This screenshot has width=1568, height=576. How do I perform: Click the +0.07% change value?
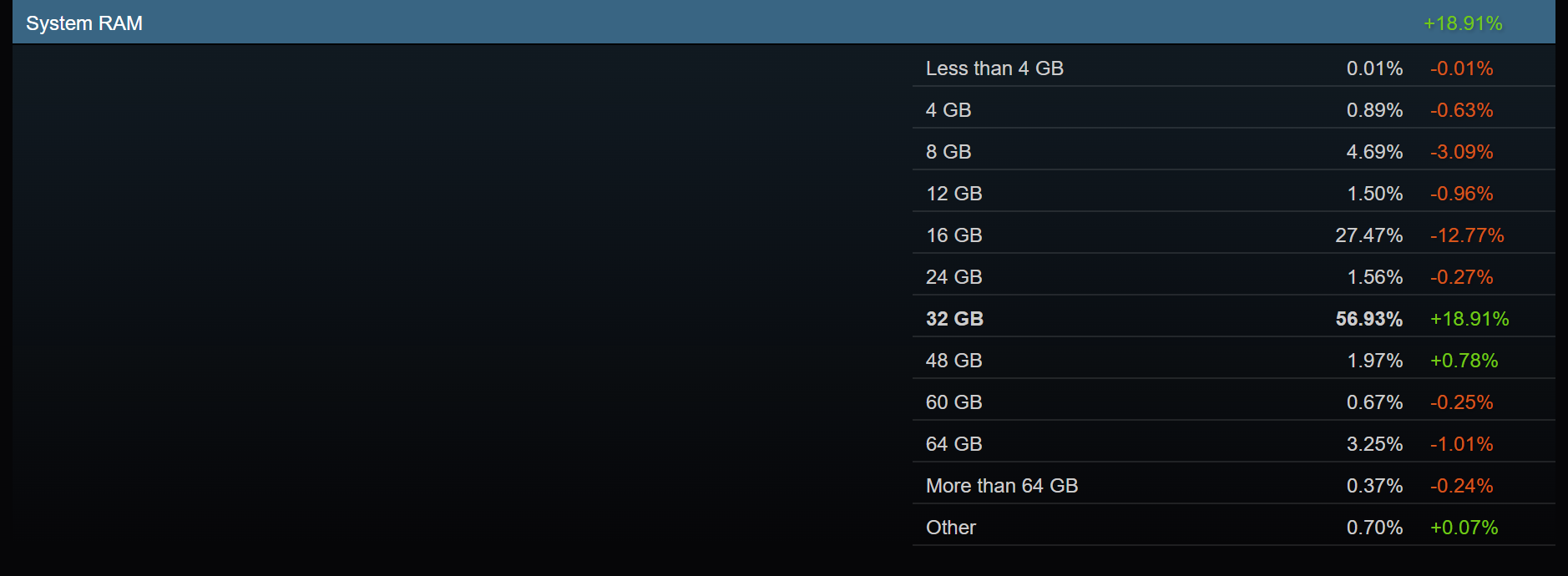tap(1464, 528)
